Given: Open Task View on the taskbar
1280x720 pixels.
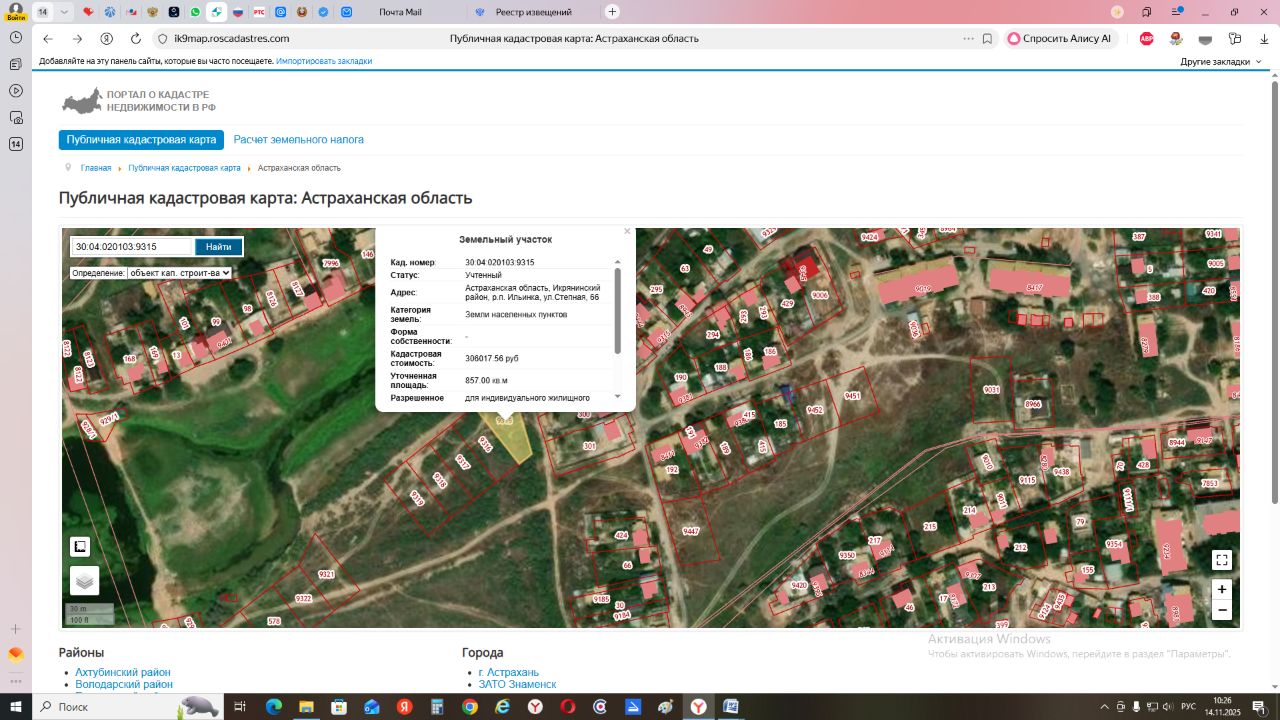Looking at the screenshot, I should coord(240,707).
